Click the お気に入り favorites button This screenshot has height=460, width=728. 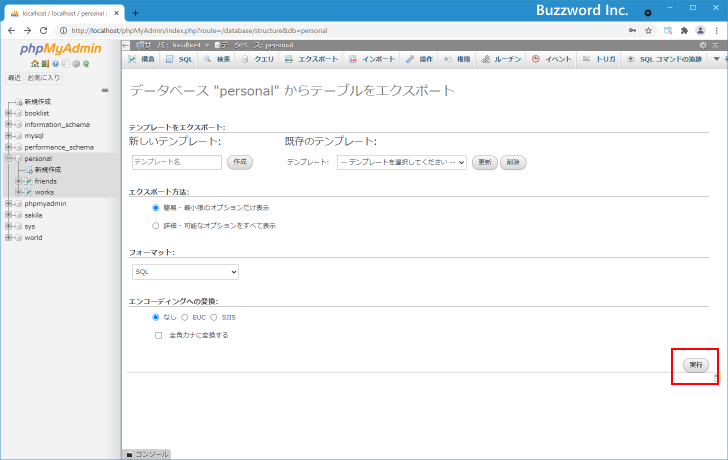44,78
